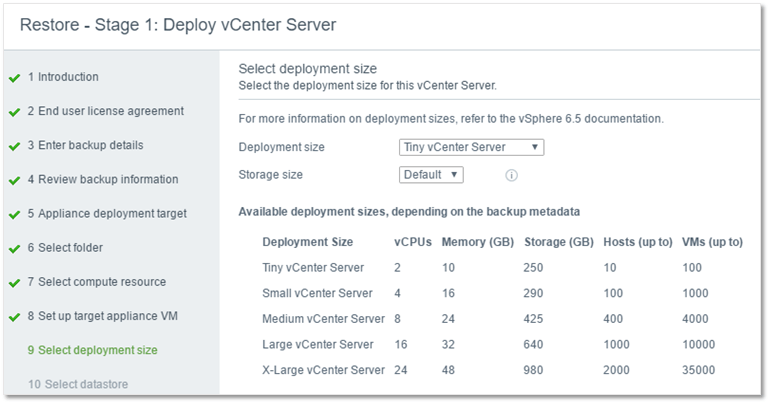Click green checkmark next to Select folder

point(15,249)
